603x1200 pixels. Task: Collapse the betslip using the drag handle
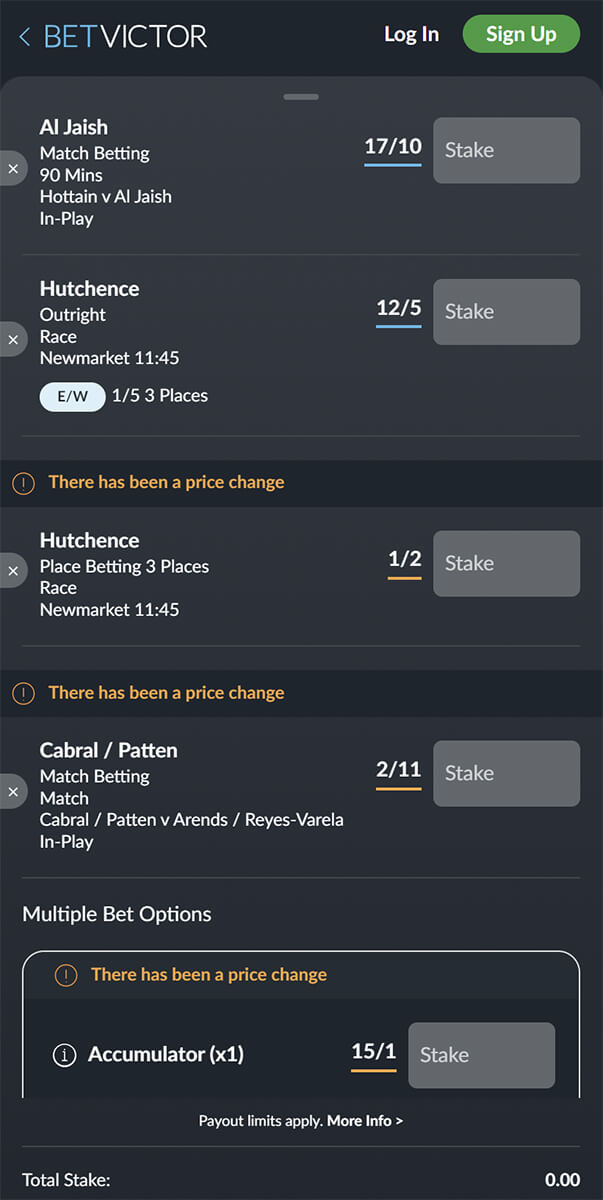point(301,97)
